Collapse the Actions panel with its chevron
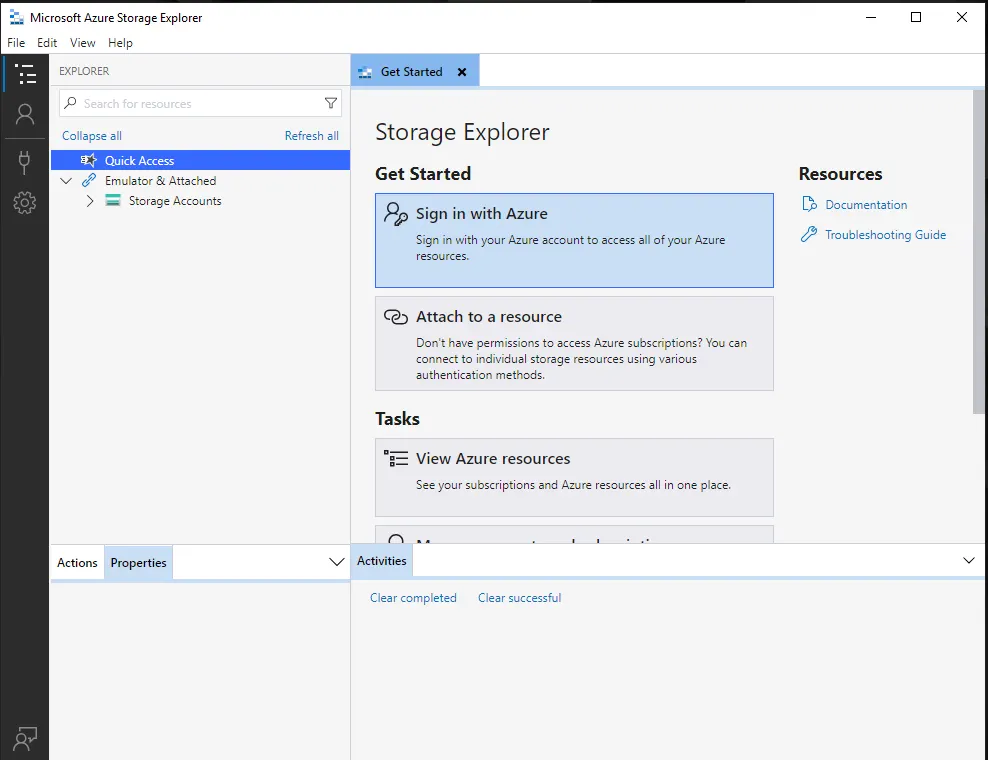The height and width of the screenshot is (760, 988). (336, 563)
